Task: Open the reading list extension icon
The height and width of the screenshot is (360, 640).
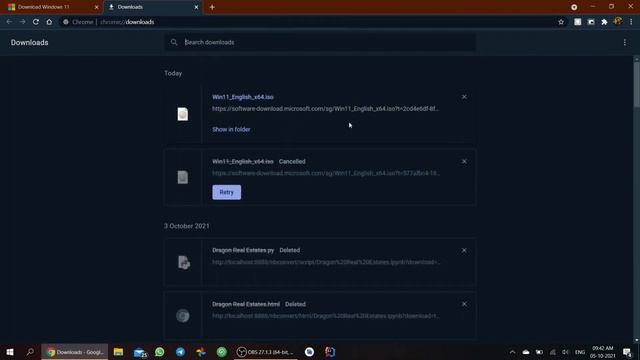Action: (x=578, y=22)
